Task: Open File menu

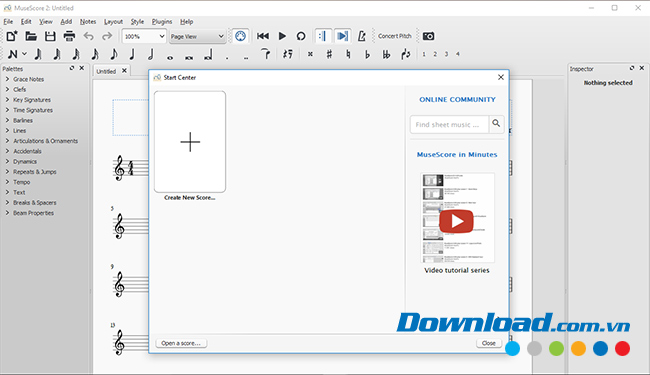Action: (x=8, y=22)
